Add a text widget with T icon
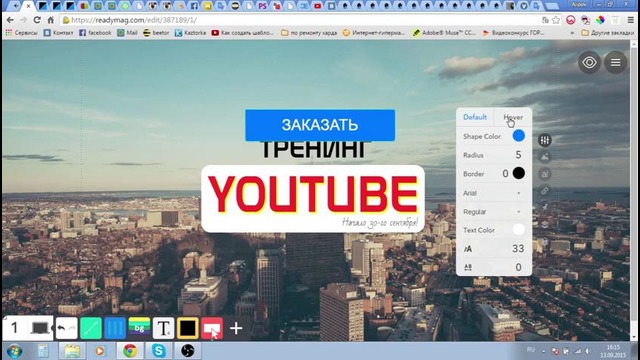This screenshot has height=360, width=640. click(163, 328)
